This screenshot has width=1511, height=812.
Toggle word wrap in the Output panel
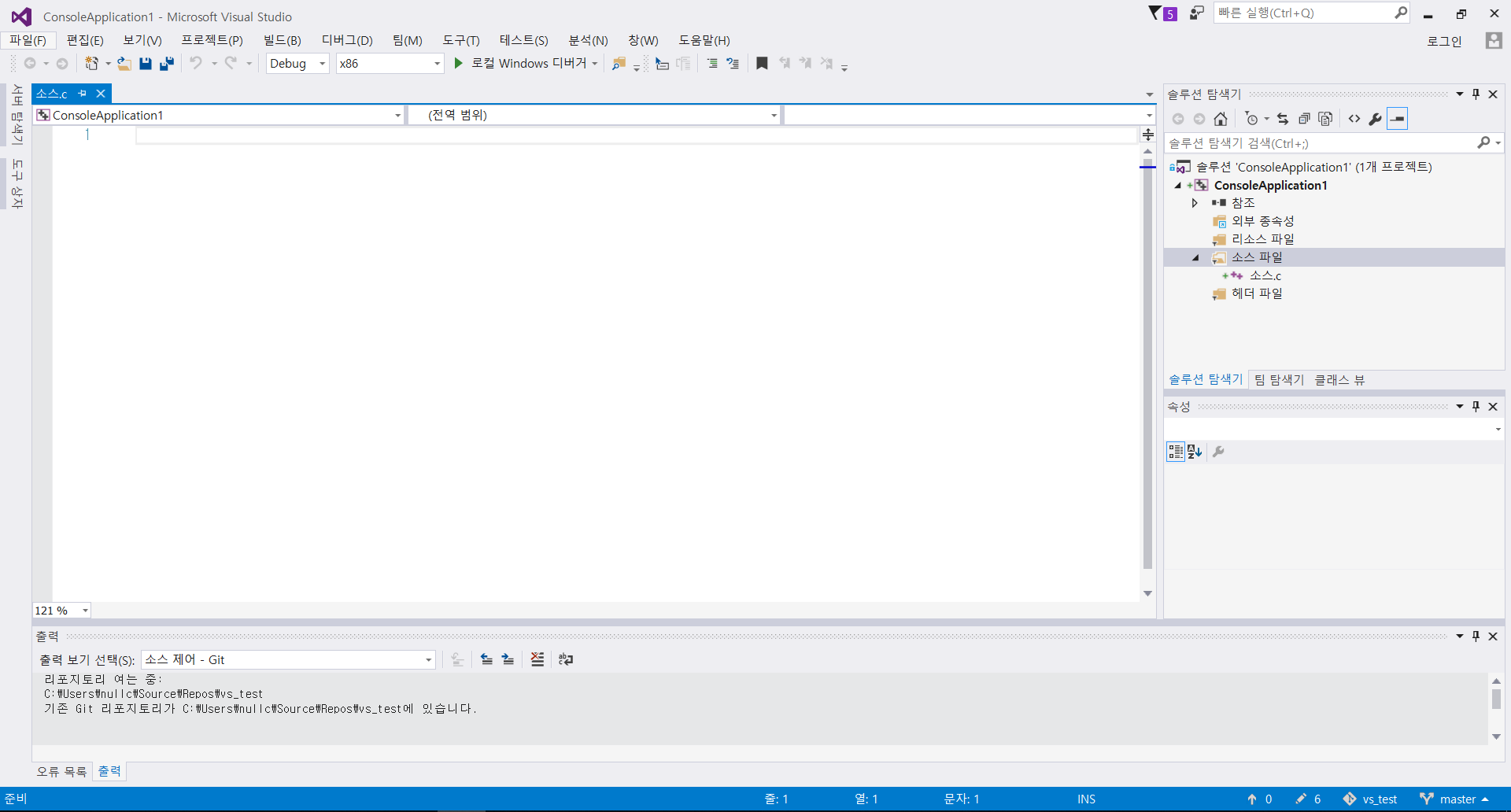point(566,659)
